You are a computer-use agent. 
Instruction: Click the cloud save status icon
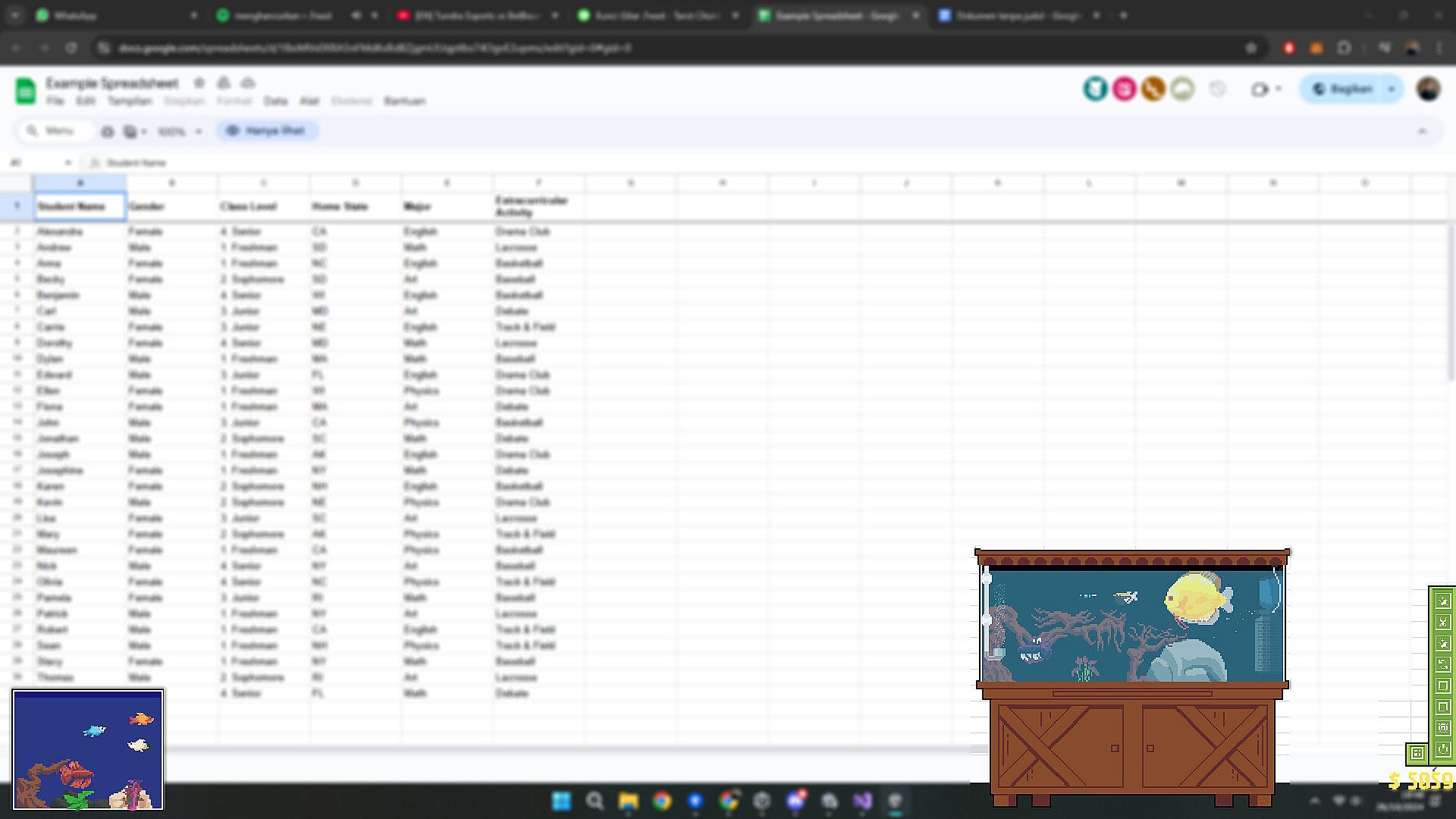click(x=248, y=83)
